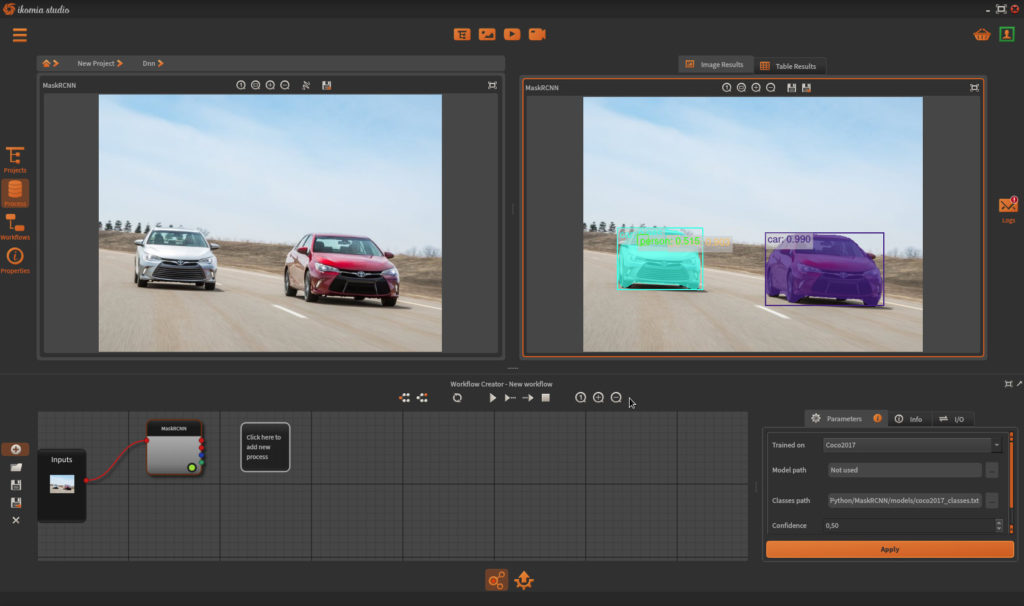
Task: Open the I/O tab in the parameters panel
Action: [953, 418]
